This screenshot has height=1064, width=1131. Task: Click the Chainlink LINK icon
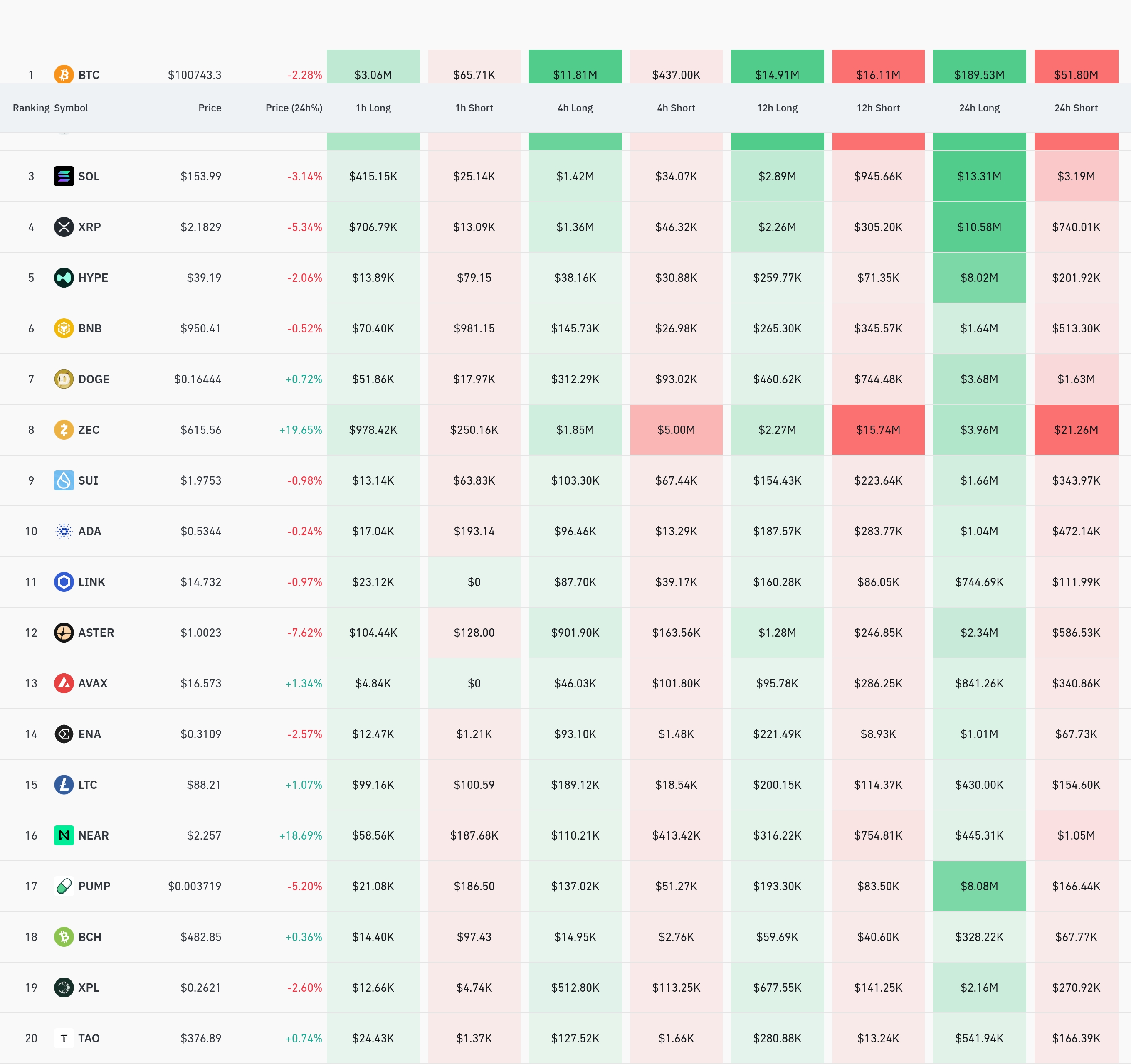64,582
